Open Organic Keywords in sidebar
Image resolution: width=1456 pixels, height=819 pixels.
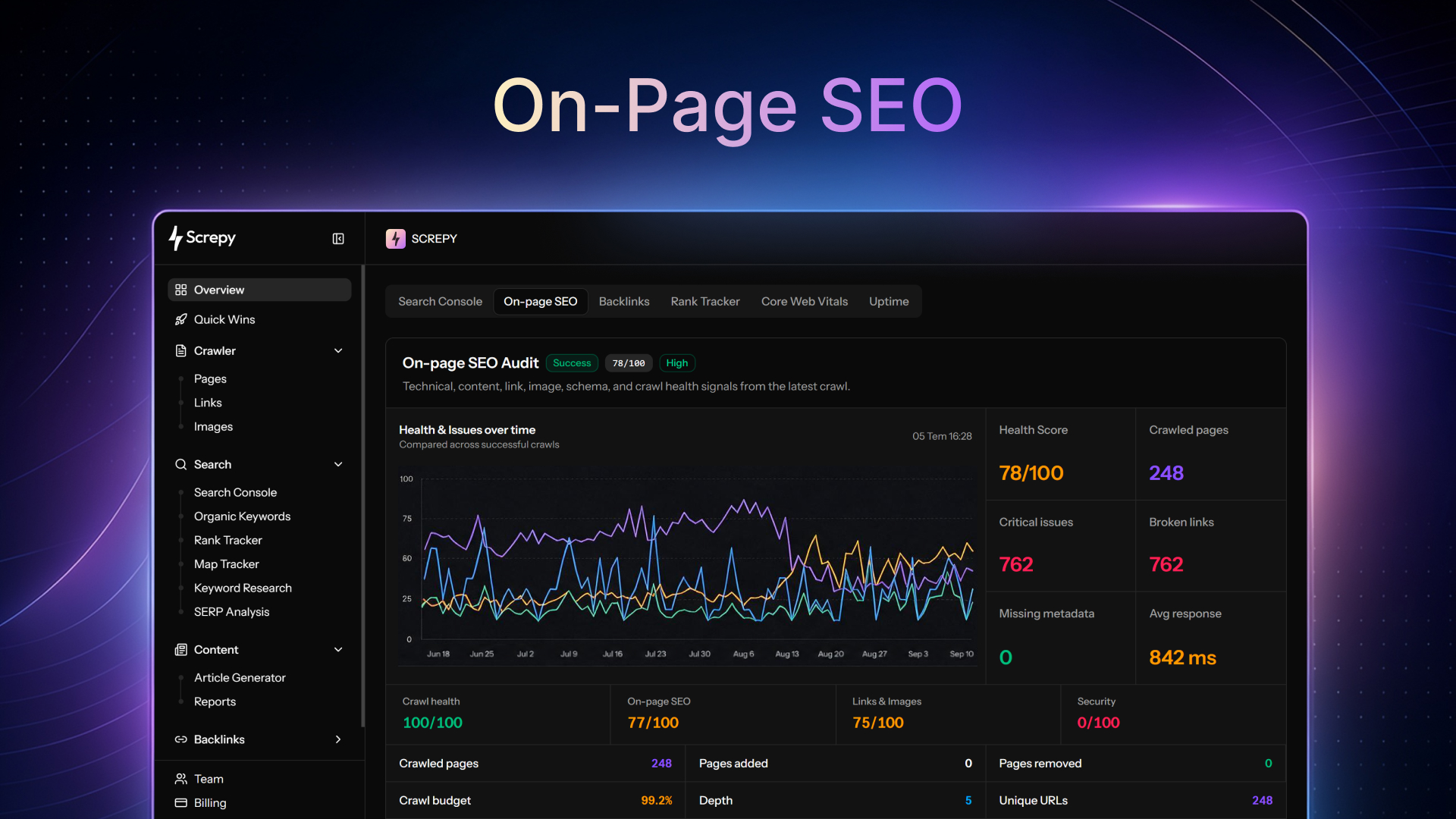pyautogui.click(x=242, y=516)
